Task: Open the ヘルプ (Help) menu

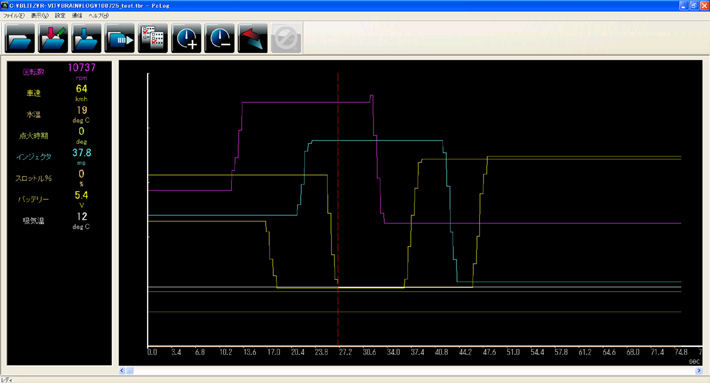Action: pos(98,15)
